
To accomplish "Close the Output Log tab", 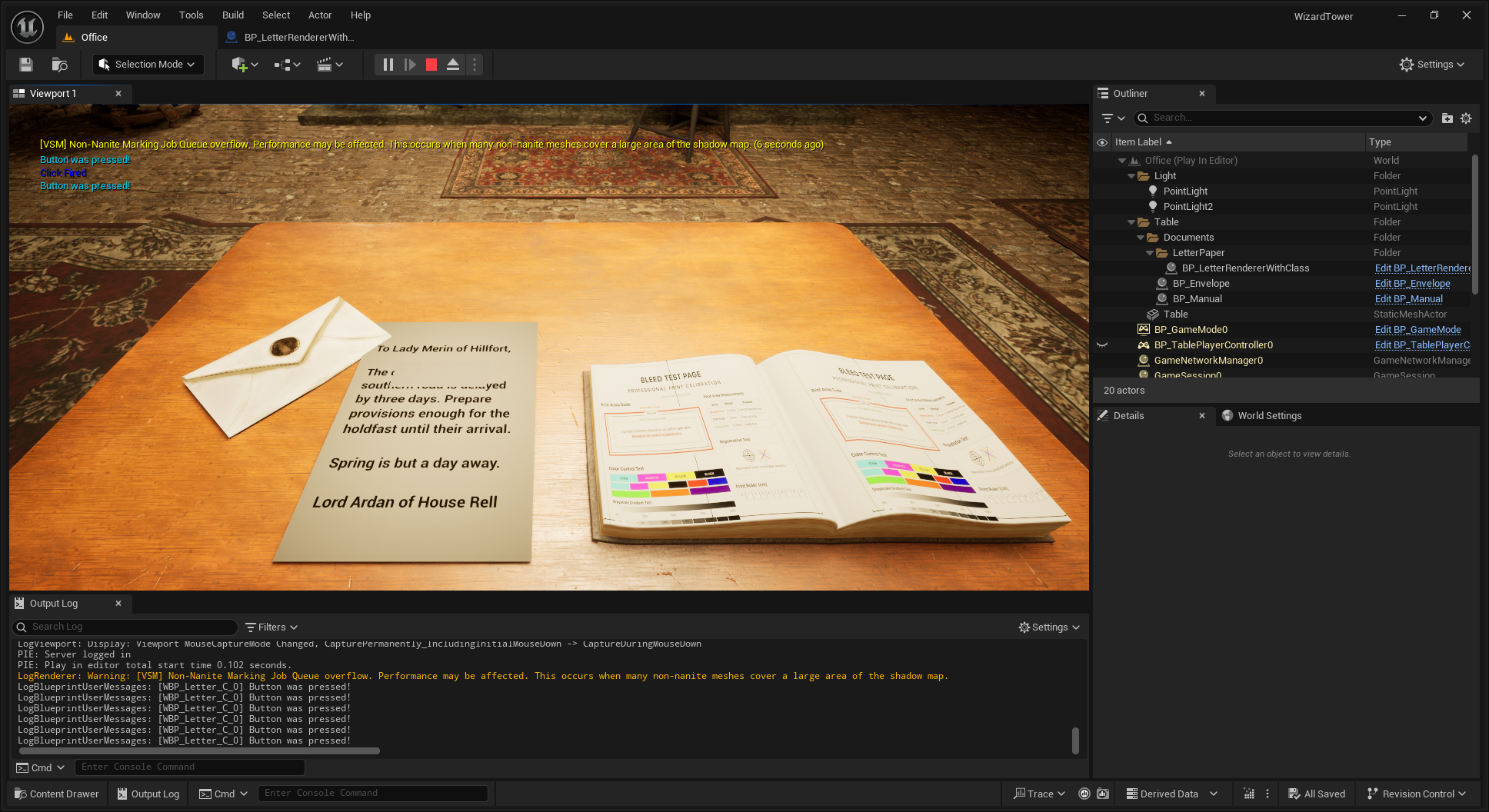I will [x=118, y=604].
